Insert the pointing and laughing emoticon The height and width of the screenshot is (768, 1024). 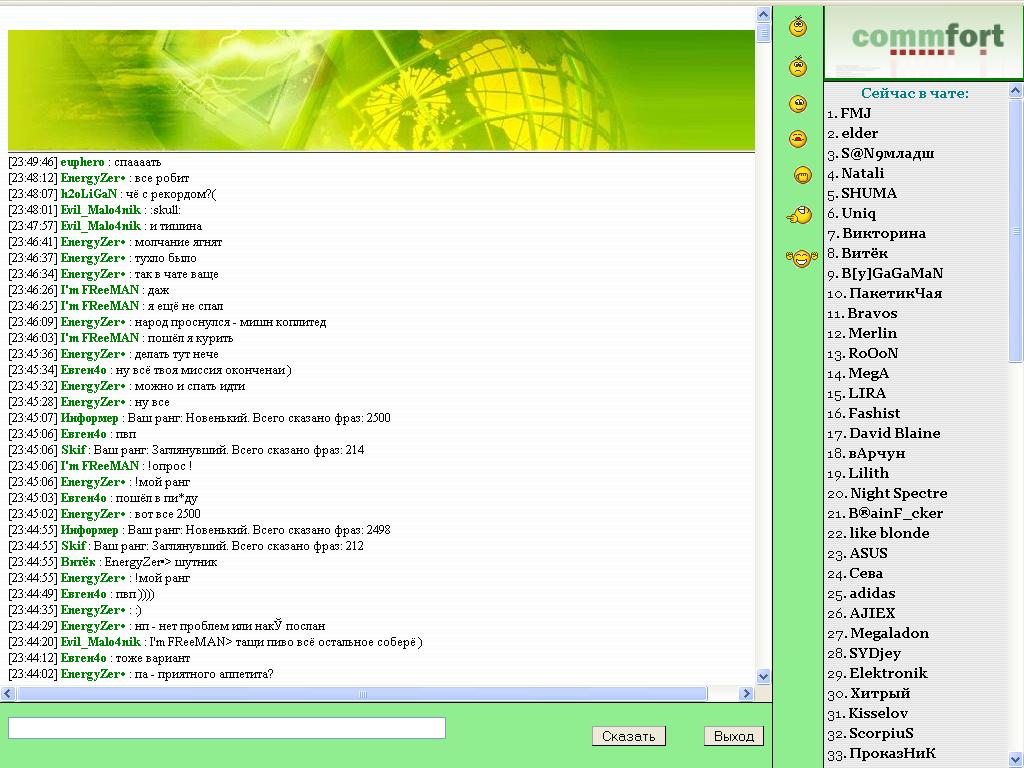(799, 214)
